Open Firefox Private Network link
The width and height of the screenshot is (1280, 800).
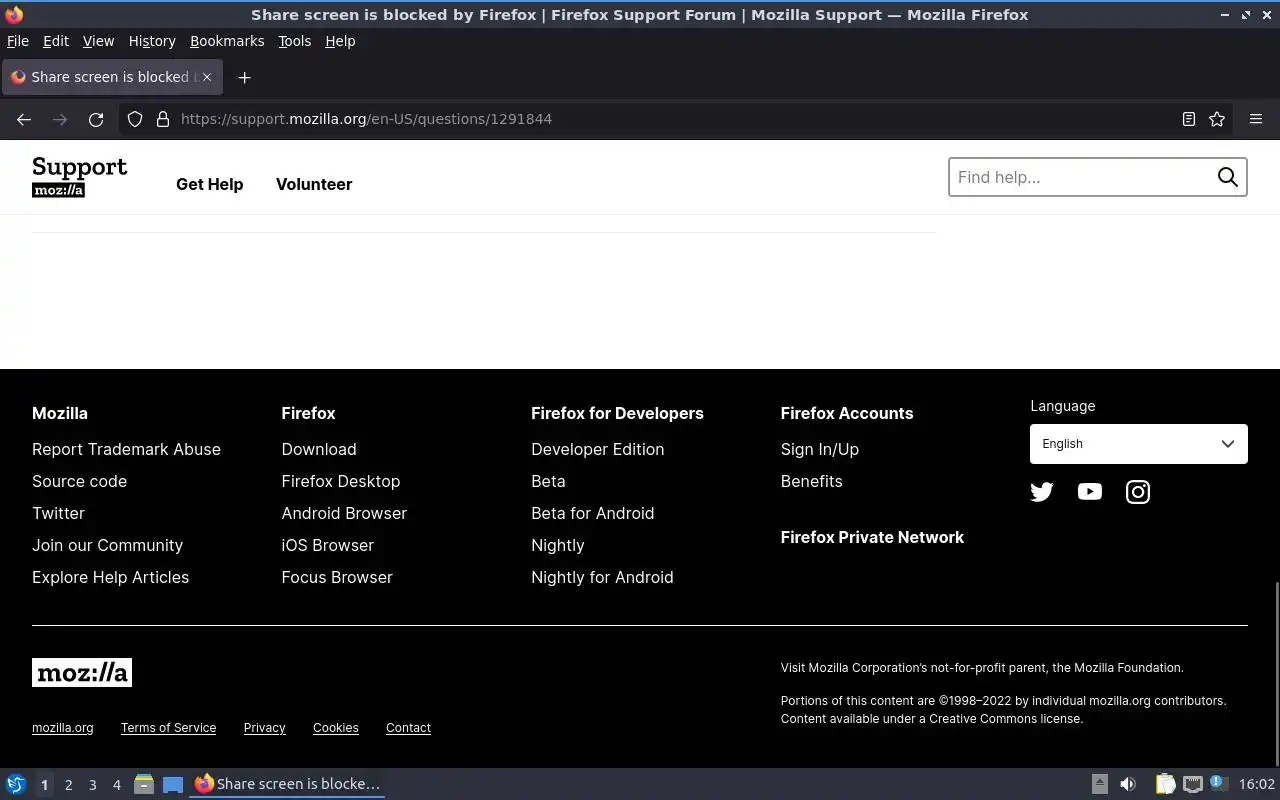pyautogui.click(x=872, y=537)
